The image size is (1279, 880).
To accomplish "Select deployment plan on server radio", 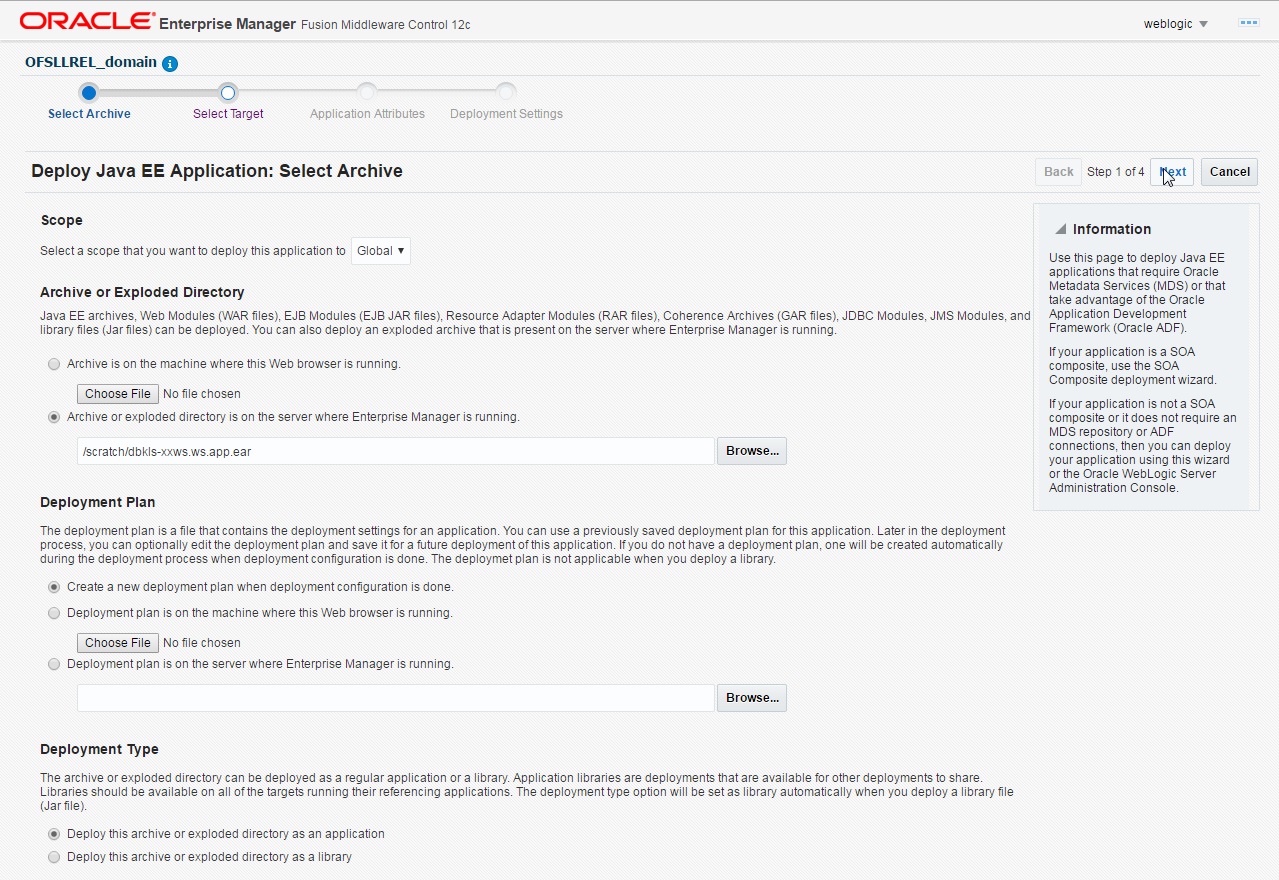I will pyautogui.click(x=54, y=664).
